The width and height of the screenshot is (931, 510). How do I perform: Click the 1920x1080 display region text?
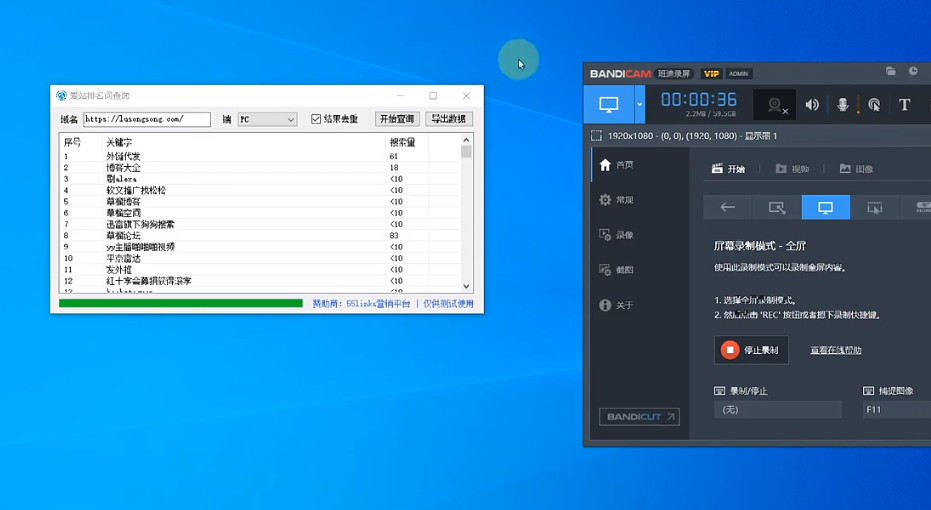[692, 136]
